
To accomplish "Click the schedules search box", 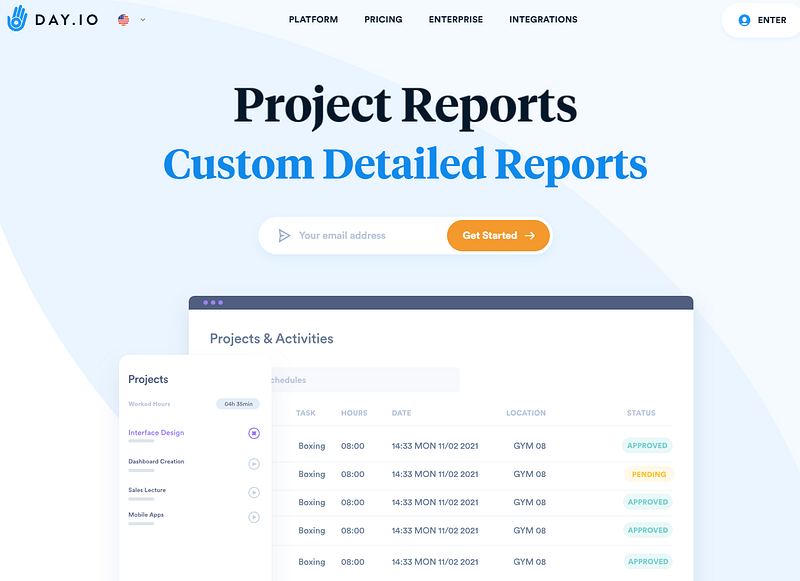I will (365, 380).
